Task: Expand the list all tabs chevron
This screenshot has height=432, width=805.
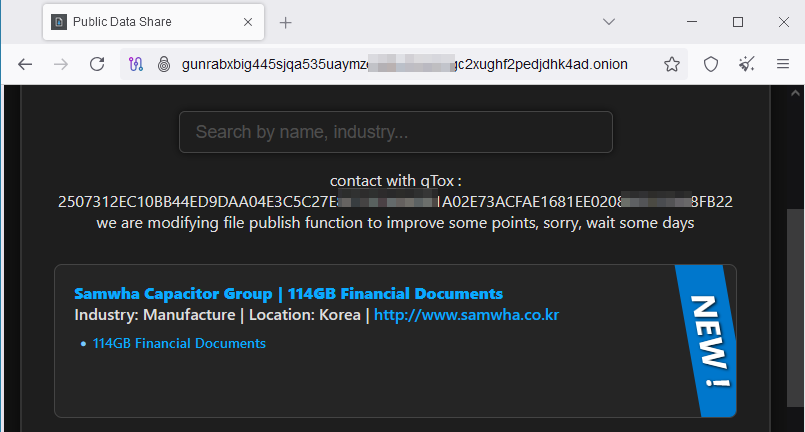Action: [609, 22]
